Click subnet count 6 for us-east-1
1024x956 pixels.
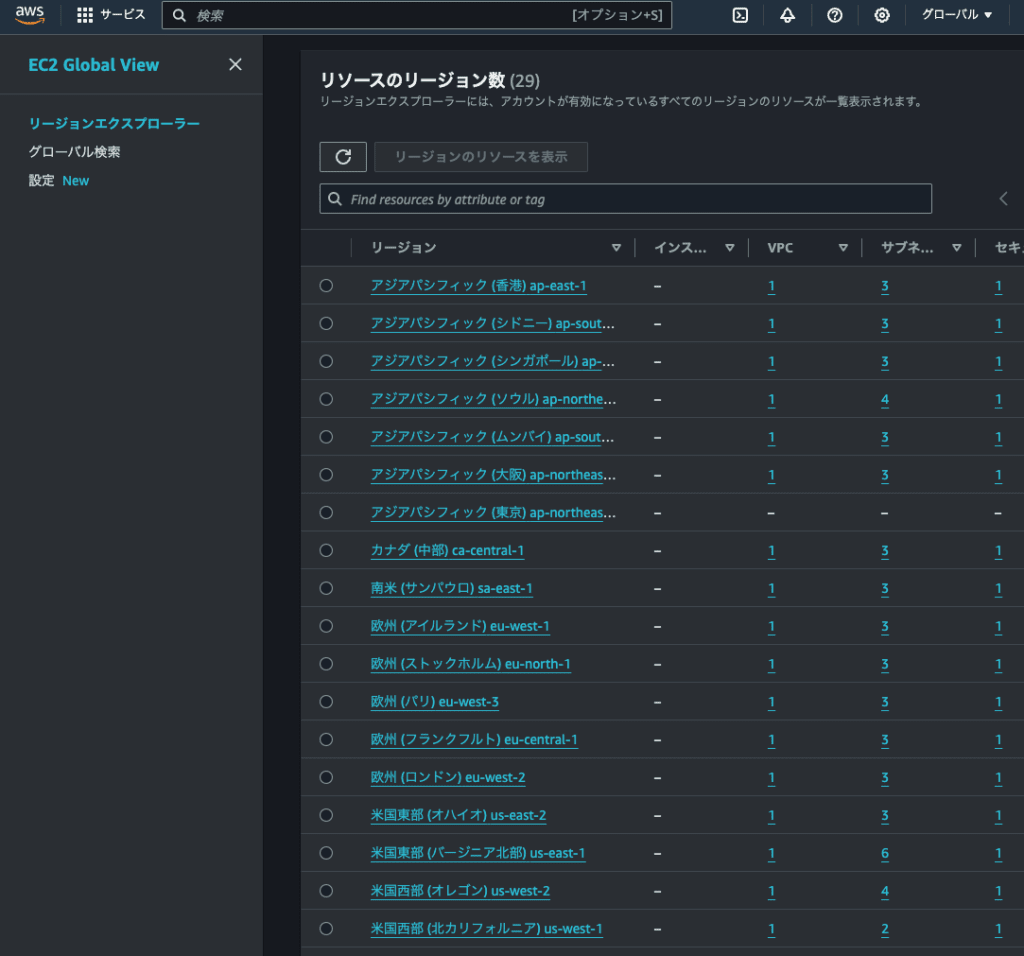click(885, 853)
